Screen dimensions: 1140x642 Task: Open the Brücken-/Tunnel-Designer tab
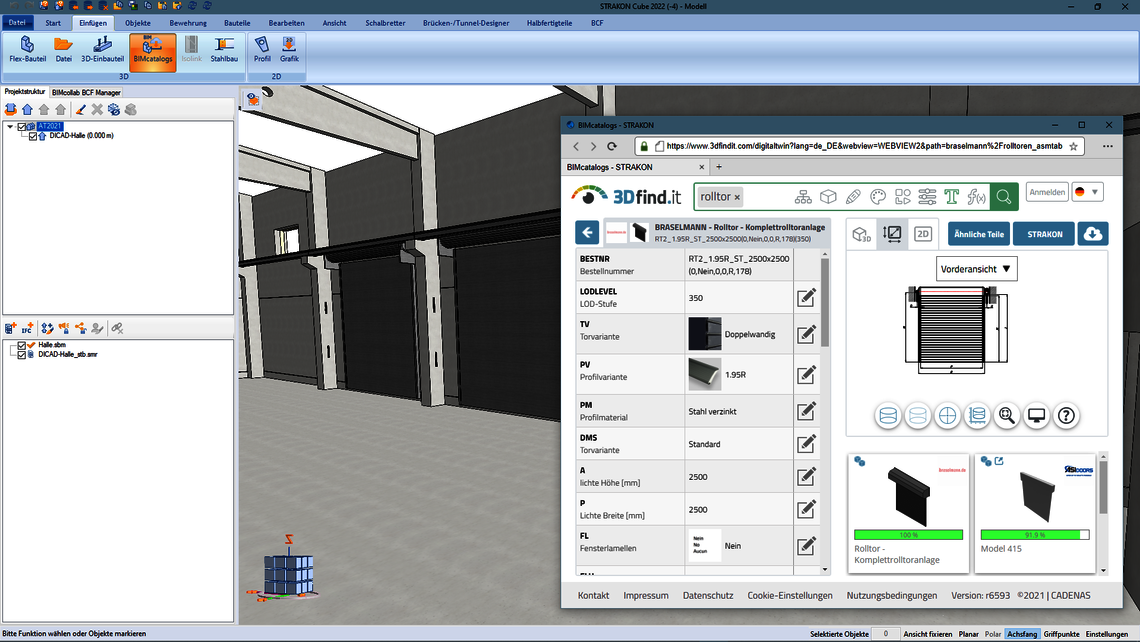point(466,23)
